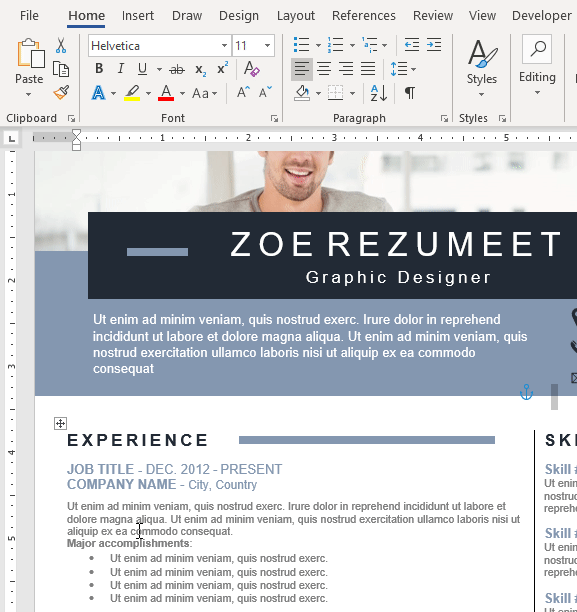Apply Text Effects and Typography

98,93
